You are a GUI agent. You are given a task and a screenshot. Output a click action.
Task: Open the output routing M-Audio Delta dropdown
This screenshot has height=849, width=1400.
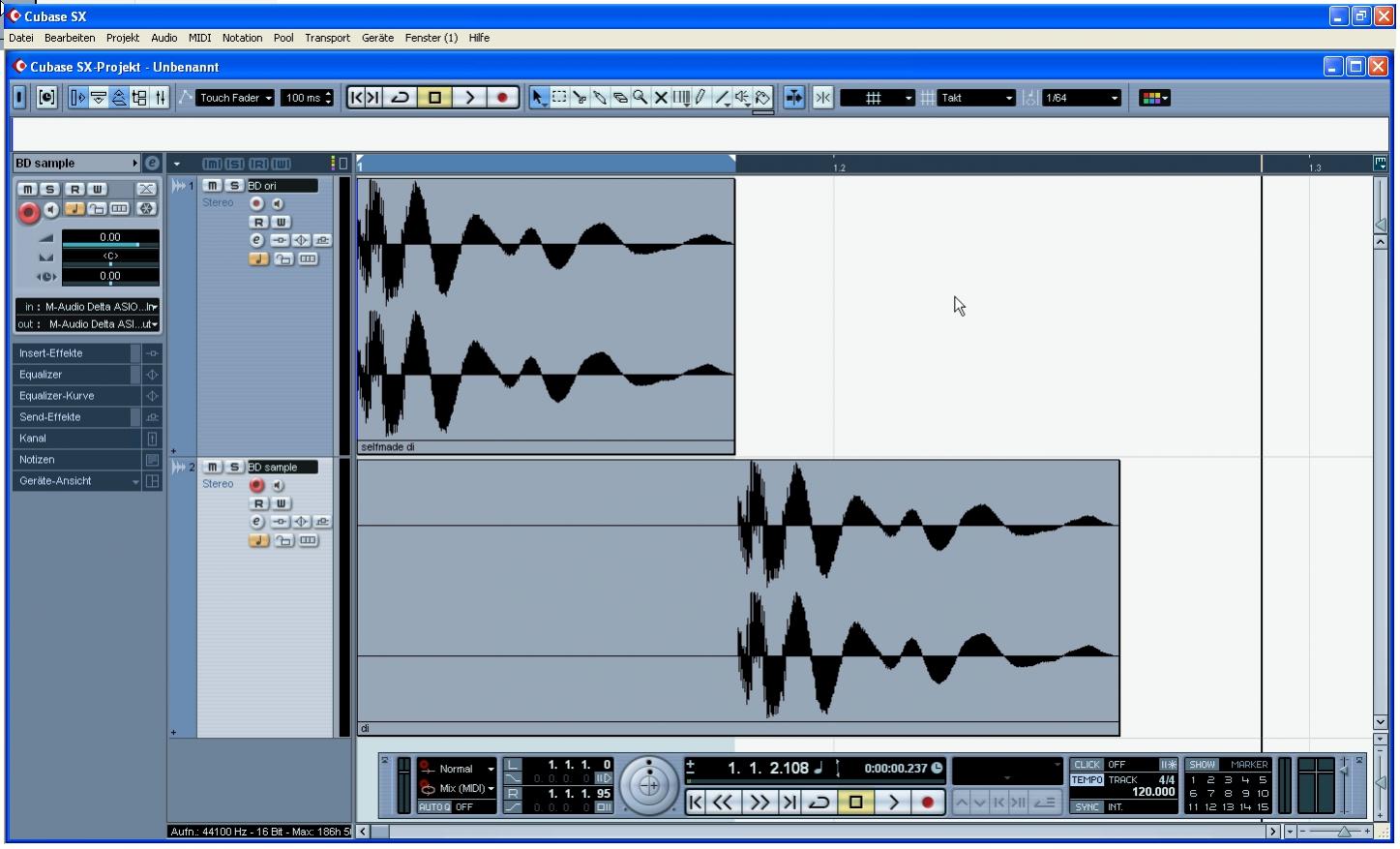(87, 324)
